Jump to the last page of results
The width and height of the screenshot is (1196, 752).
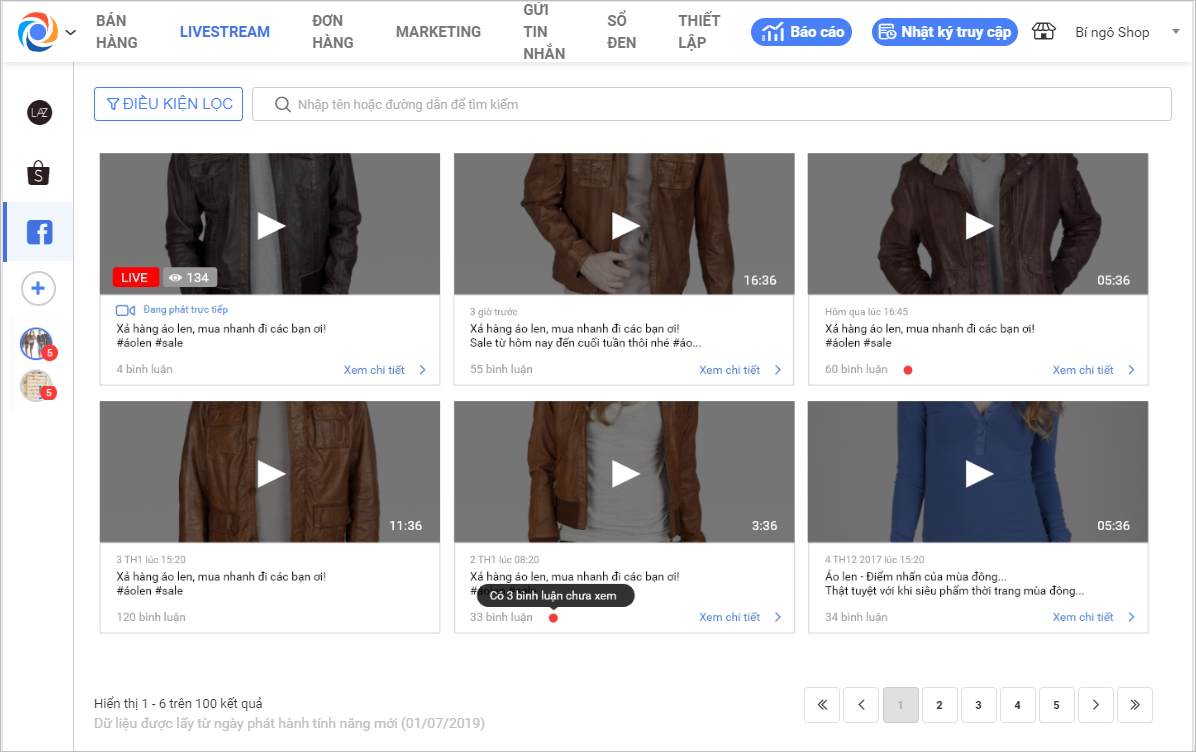click(x=1135, y=705)
